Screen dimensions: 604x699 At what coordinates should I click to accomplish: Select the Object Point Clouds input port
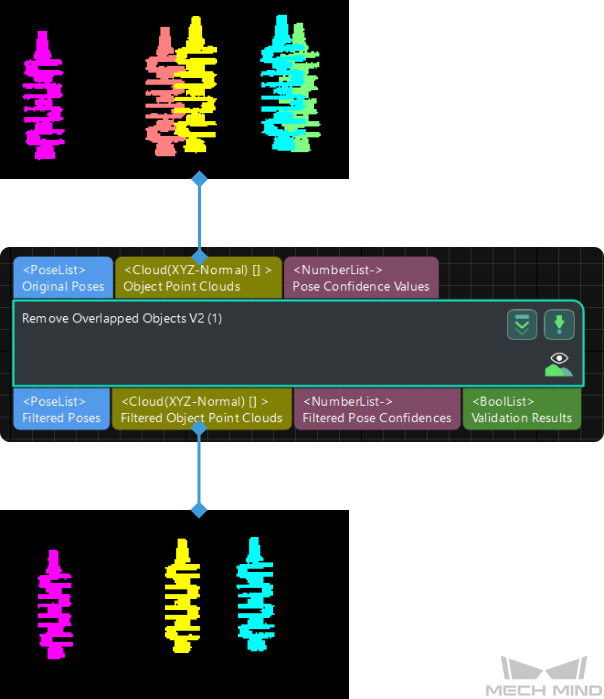coord(198,278)
